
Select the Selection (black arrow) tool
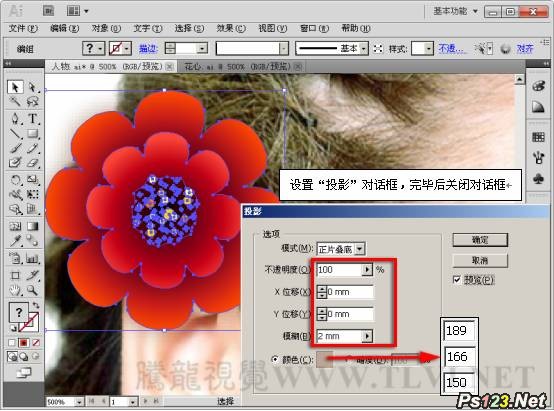pos(15,87)
